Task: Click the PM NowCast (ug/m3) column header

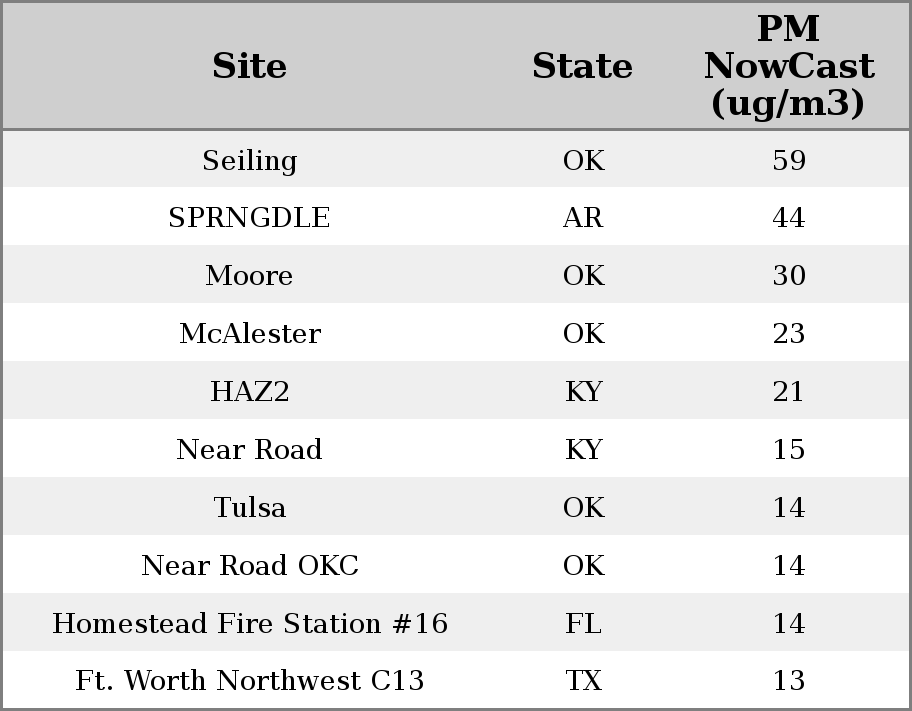Action: (x=788, y=66)
